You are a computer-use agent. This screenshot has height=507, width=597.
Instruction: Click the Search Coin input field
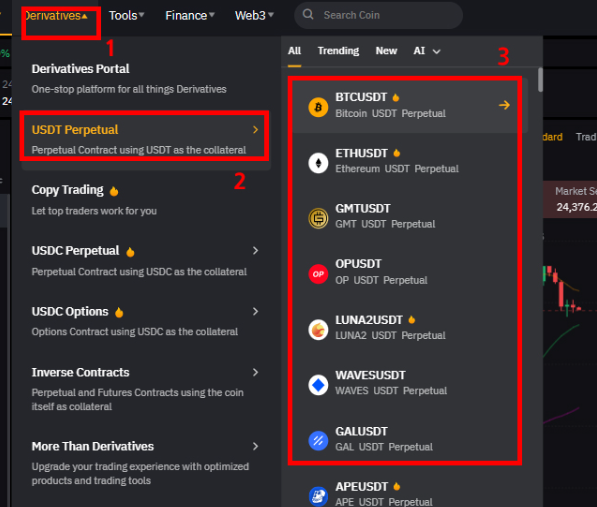378,15
